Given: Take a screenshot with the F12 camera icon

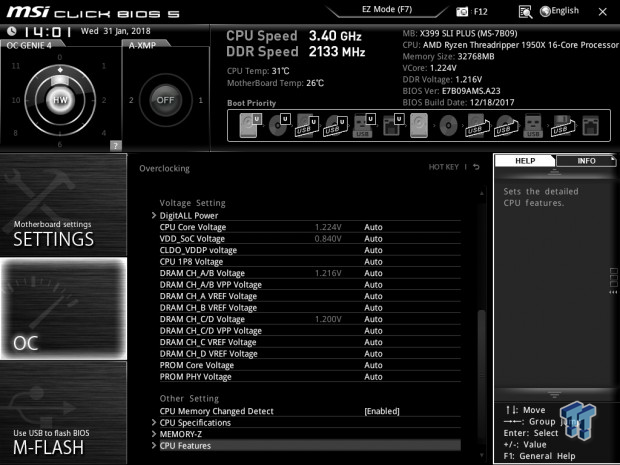Looking at the screenshot, I should click(462, 12).
